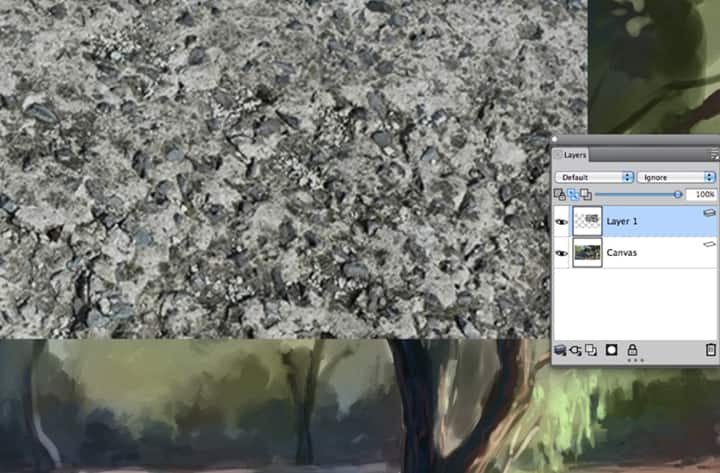
Task: Close the Layers palette with its close dot
Action: pos(554,139)
